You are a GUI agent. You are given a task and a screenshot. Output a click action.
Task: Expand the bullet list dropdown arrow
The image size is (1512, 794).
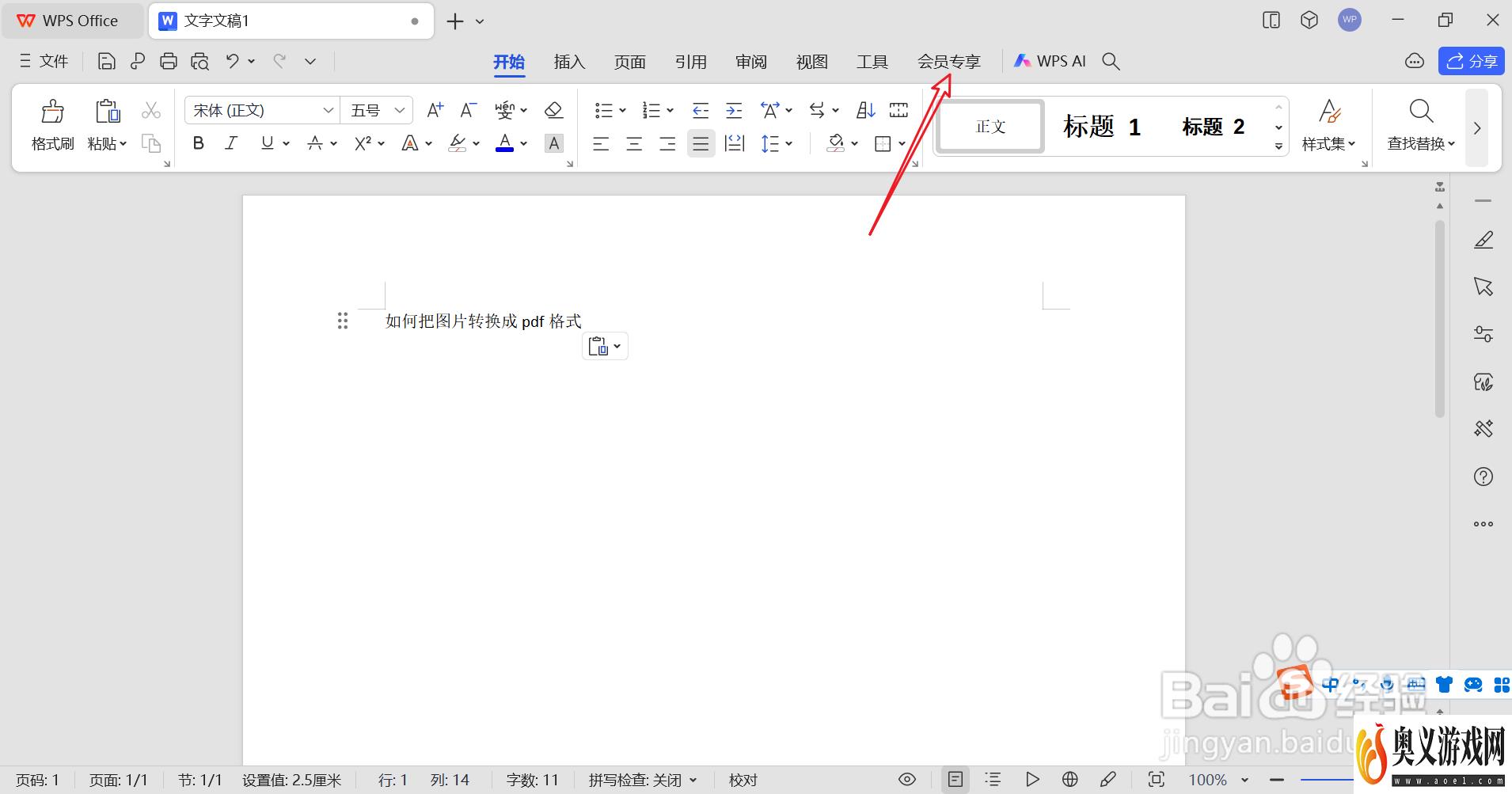click(622, 111)
